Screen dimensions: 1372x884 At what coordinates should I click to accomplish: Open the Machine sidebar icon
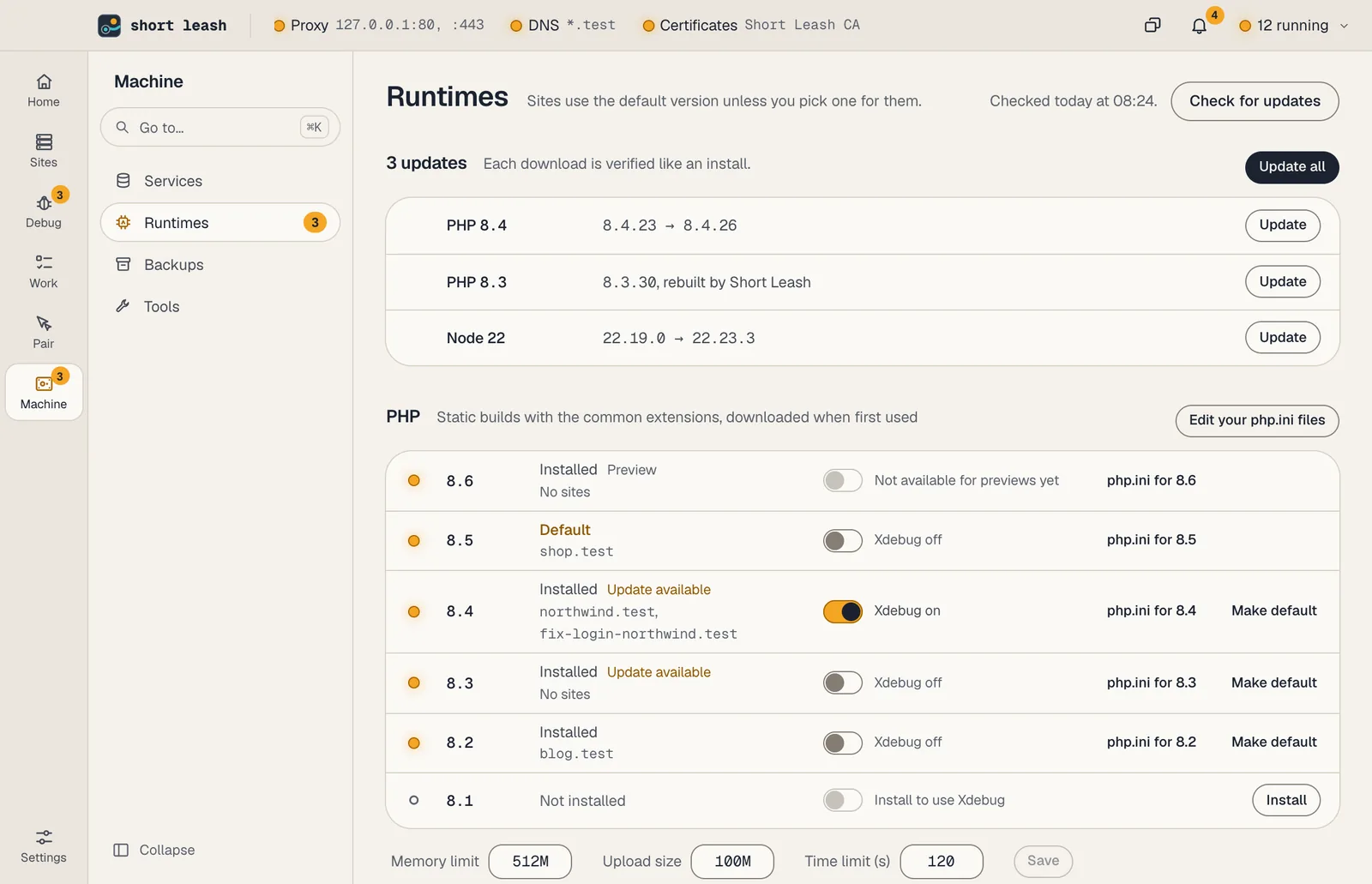tap(44, 384)
